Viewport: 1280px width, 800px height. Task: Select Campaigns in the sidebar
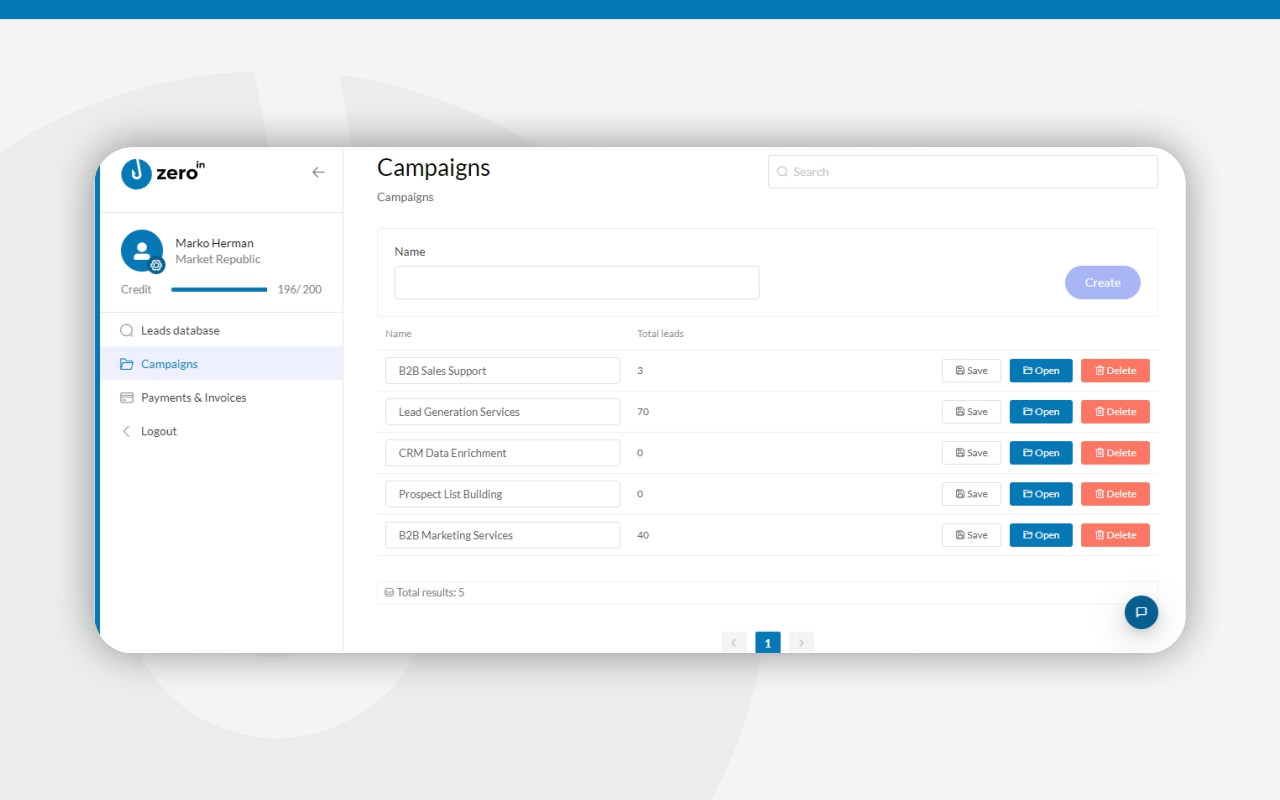point(169,364)
